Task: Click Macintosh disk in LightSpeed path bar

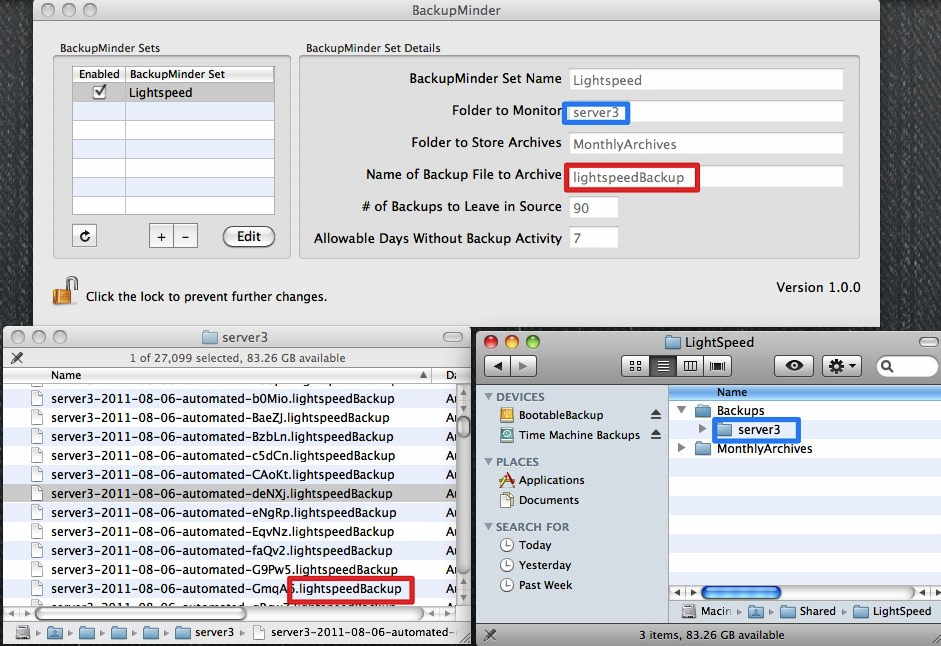Action: pos(706,611)
